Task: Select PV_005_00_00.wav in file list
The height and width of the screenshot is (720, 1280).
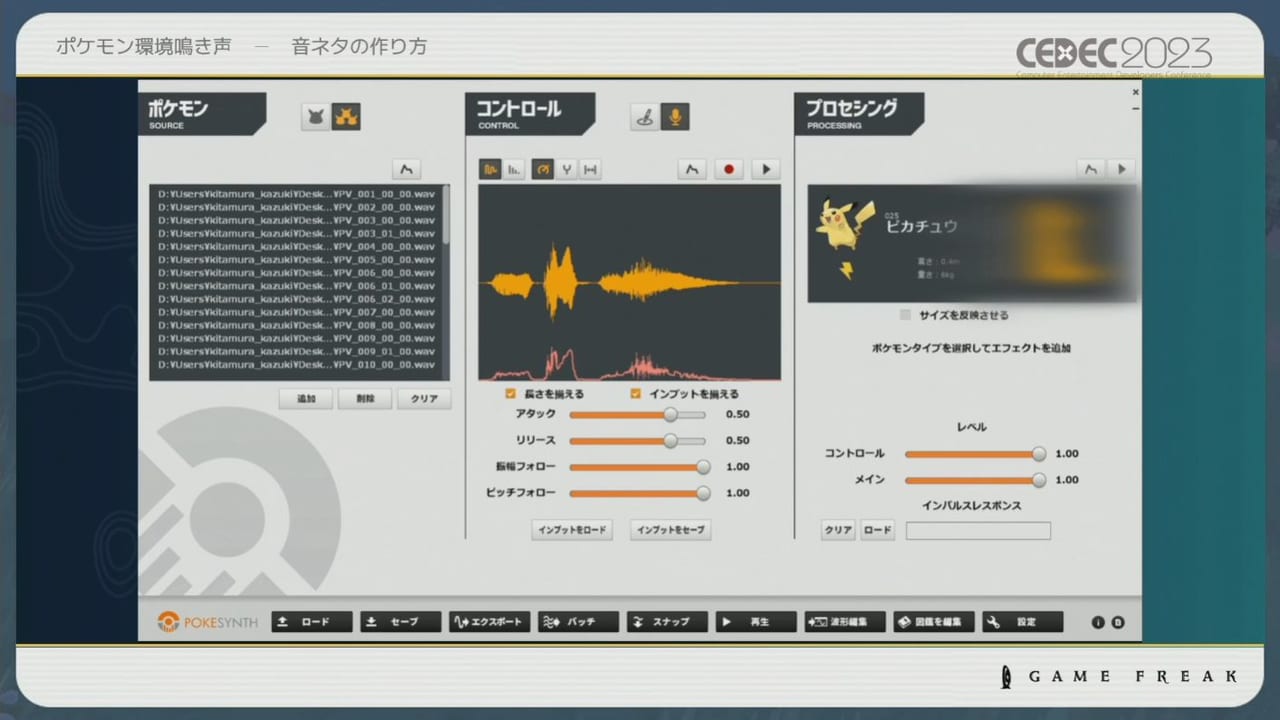Action: (x=296, y=259)
